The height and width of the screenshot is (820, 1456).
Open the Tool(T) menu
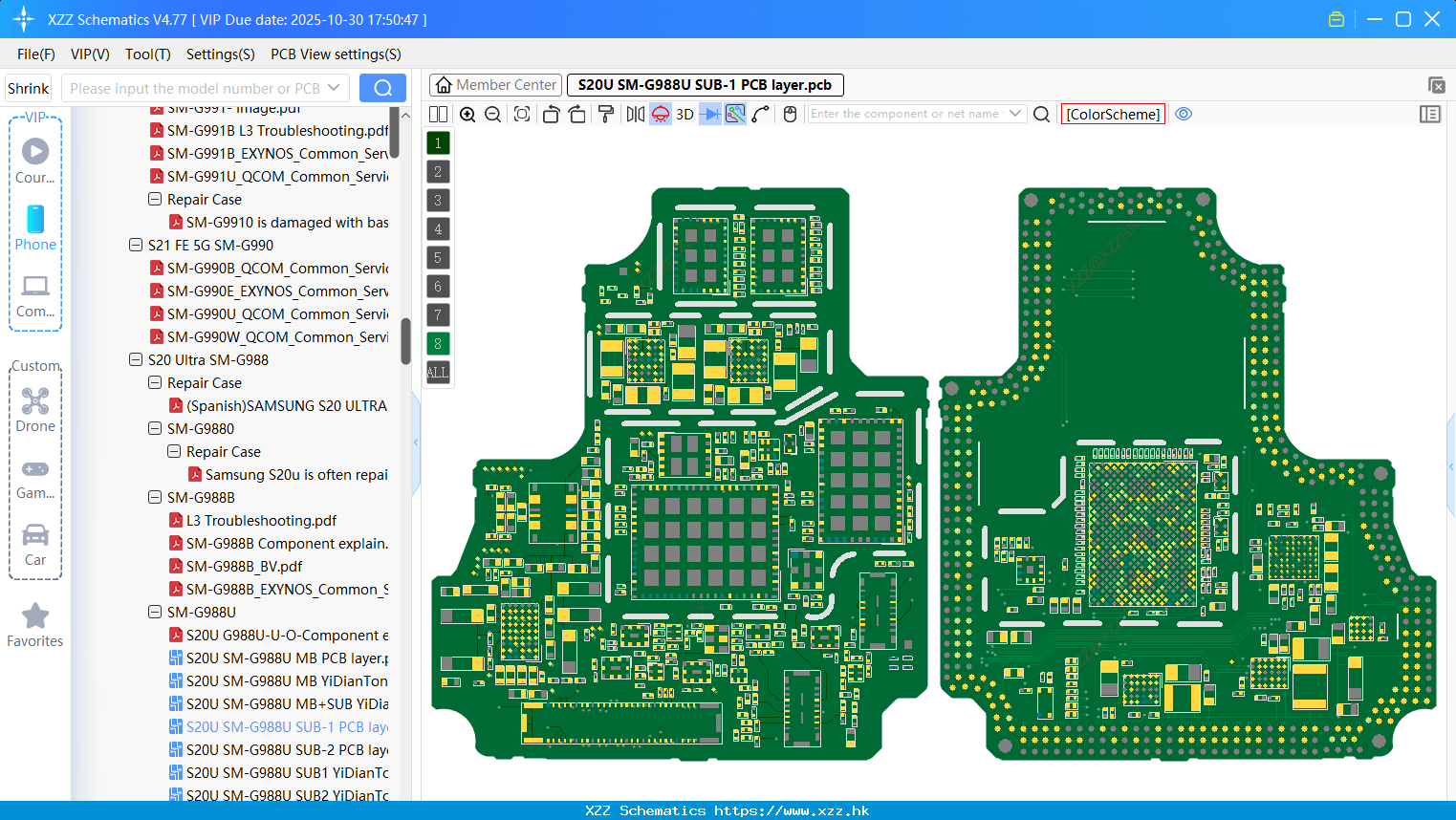[148, 54]
